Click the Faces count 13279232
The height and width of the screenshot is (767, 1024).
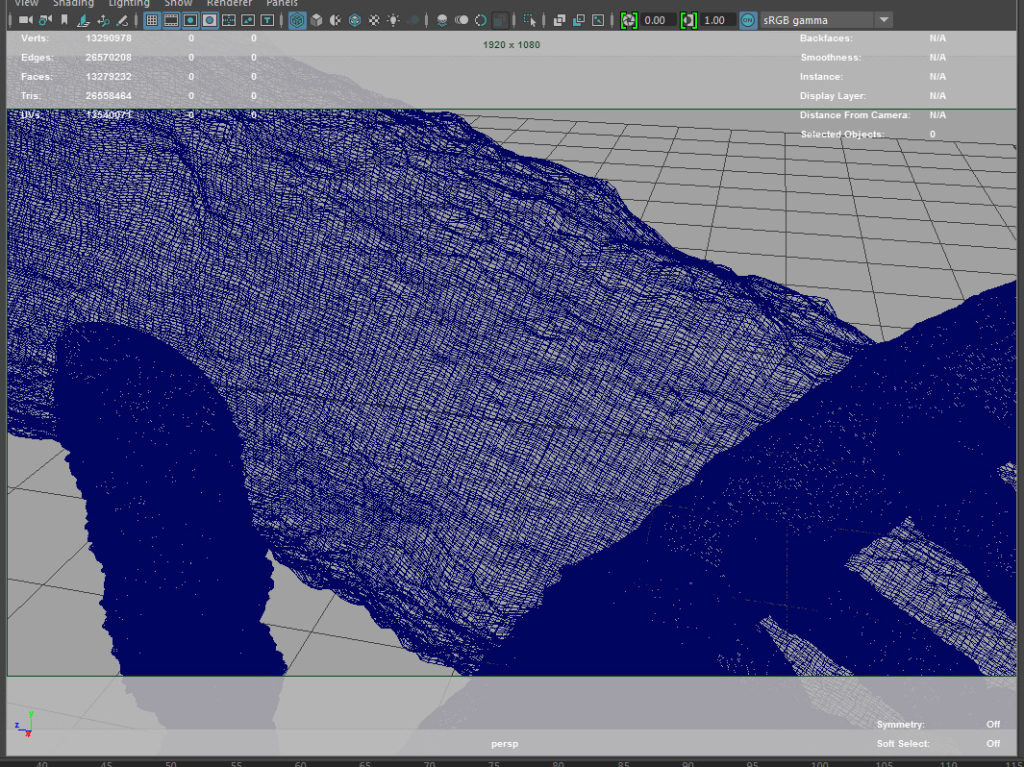[x=108, y=76]
